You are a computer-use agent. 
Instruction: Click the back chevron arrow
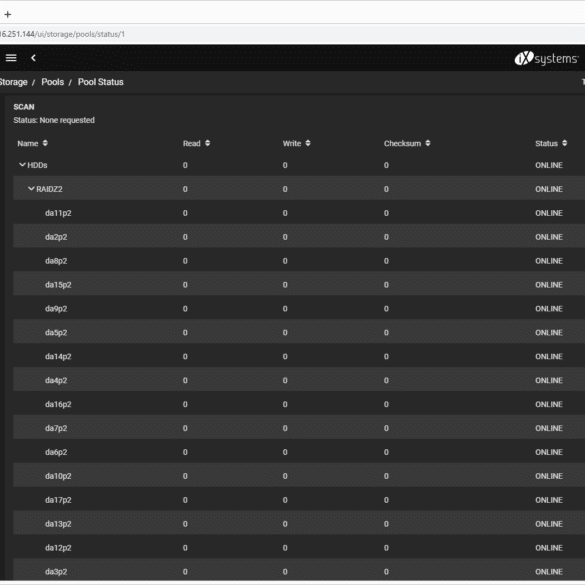point(33,58)
